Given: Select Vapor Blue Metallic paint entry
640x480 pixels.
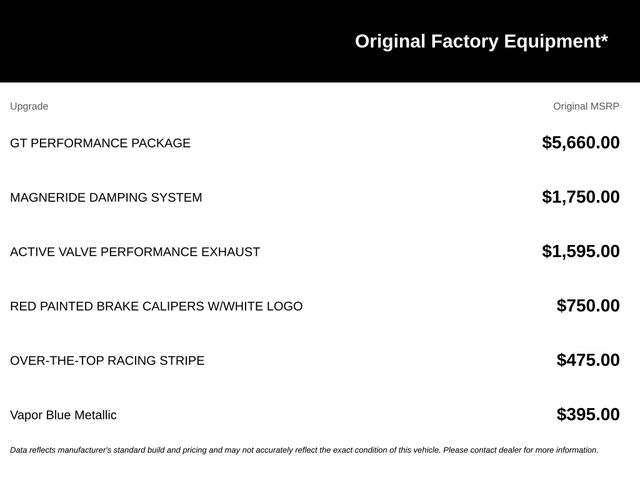Looking at the screenshot, I should click(x=63, y=415).
